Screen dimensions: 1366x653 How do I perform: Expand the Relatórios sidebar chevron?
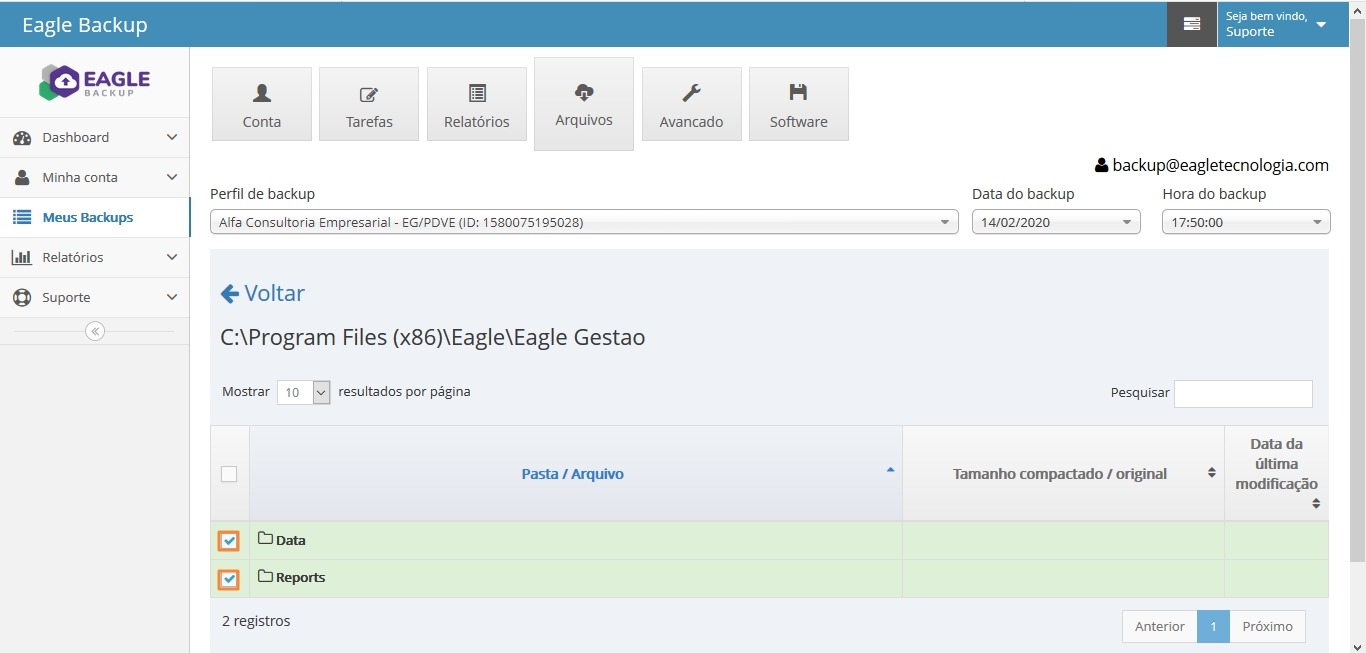tap(172, 258)
